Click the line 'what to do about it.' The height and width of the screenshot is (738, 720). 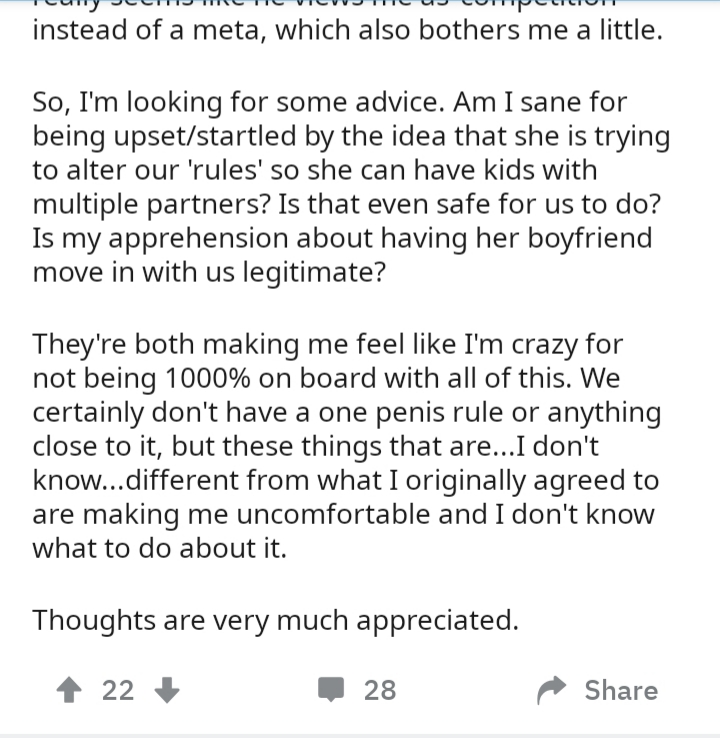coord(160,548)
